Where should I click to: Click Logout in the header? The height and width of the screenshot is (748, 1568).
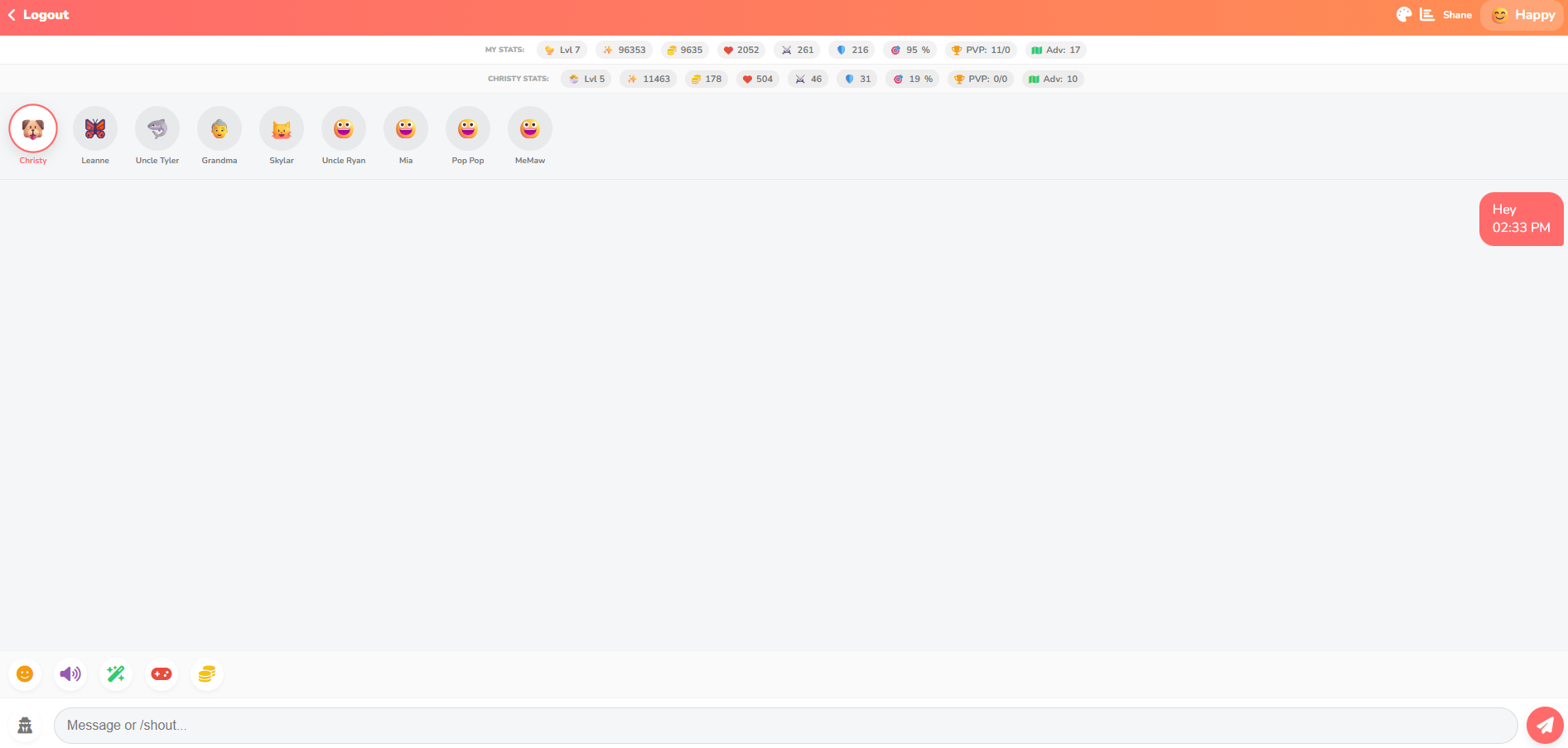click(38, 15)
